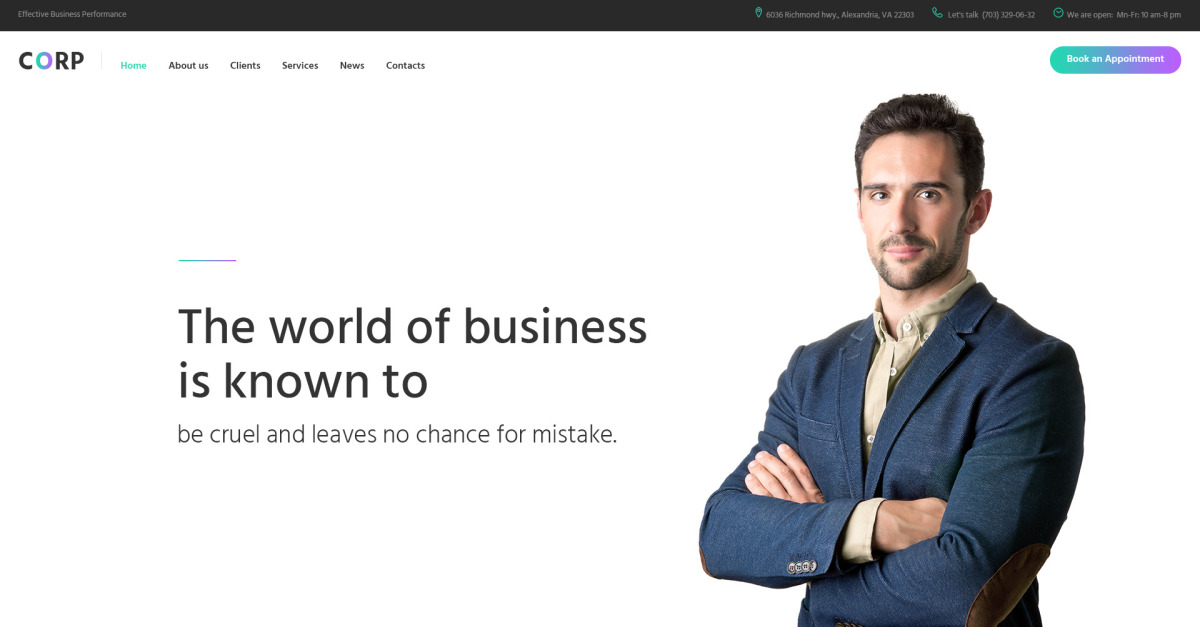Click the 'be cruel and leaves' subtitle
Image resolution: width=1200 pixels, height=627 pixels.
click(397, 435)
